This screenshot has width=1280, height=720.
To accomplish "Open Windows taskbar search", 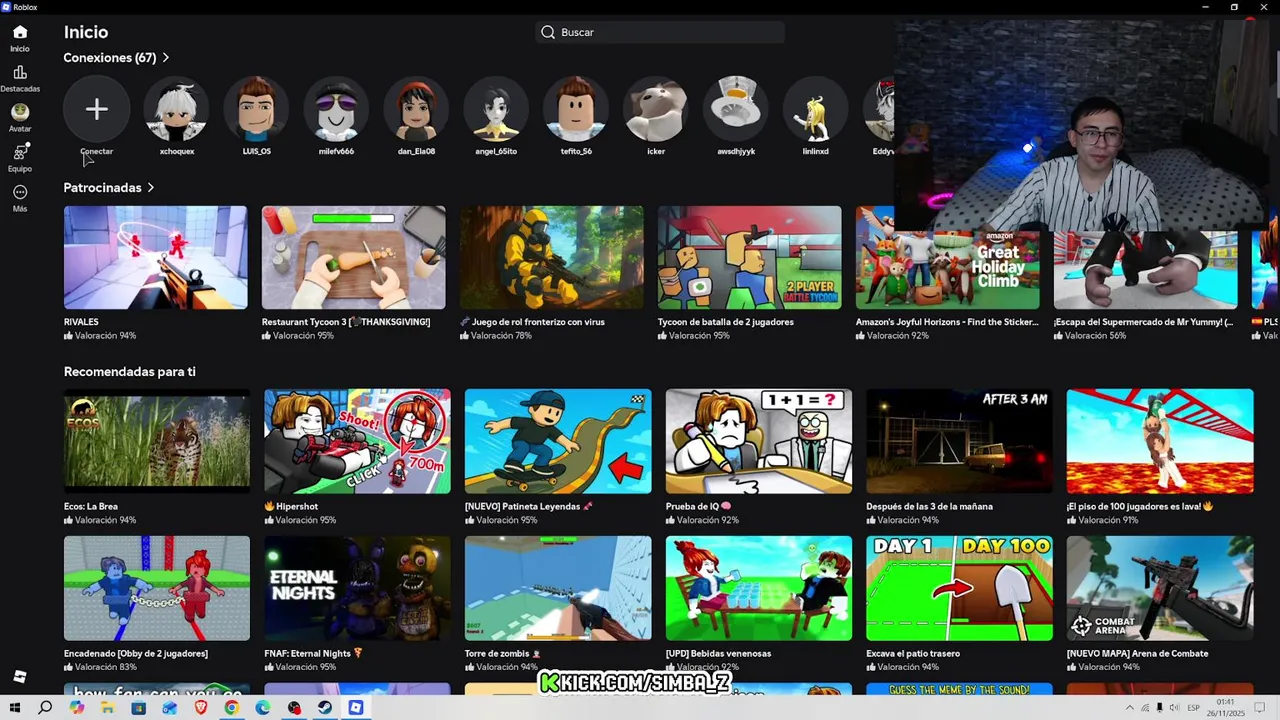I will pos(45,708).
